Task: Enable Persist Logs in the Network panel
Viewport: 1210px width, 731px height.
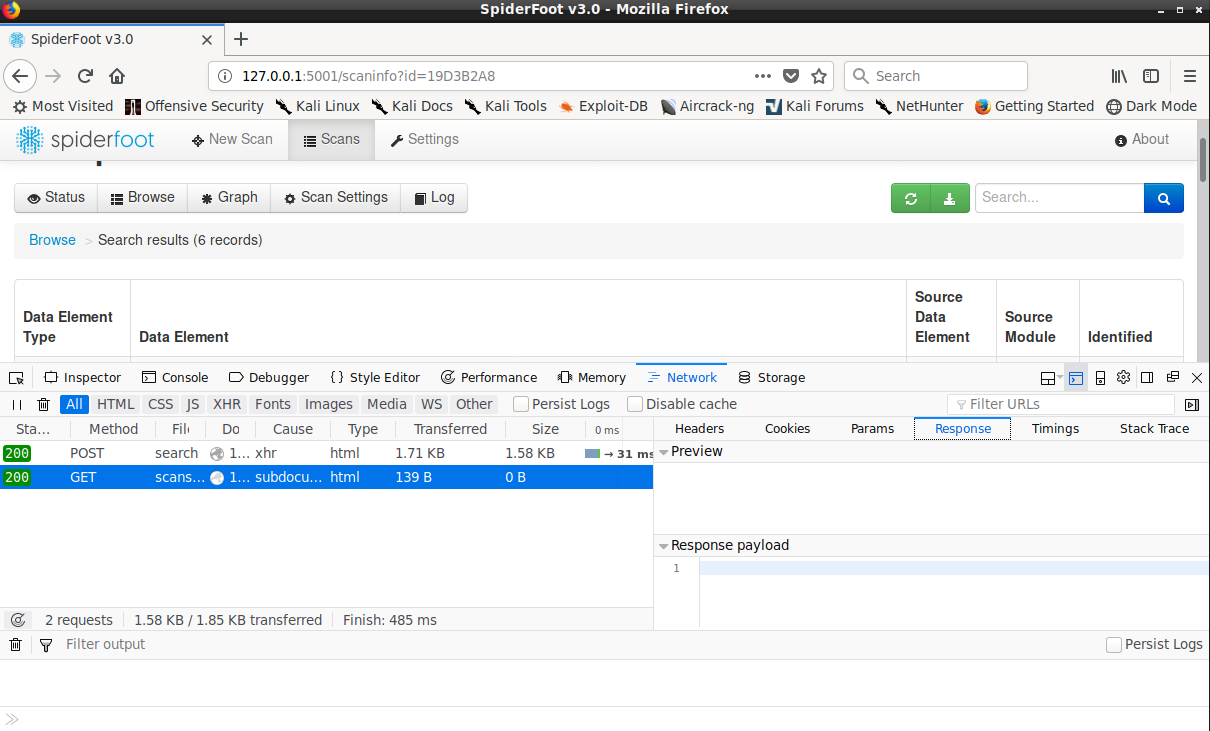Action: pos(520,404)
